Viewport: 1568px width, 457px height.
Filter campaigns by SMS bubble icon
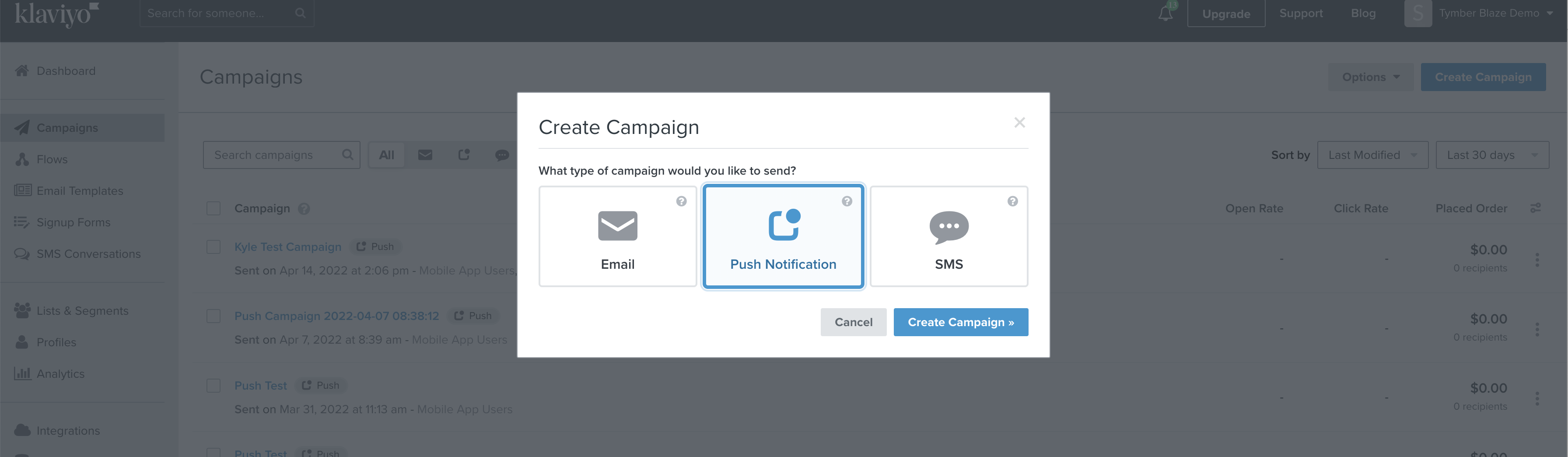[x=501, y=155]
